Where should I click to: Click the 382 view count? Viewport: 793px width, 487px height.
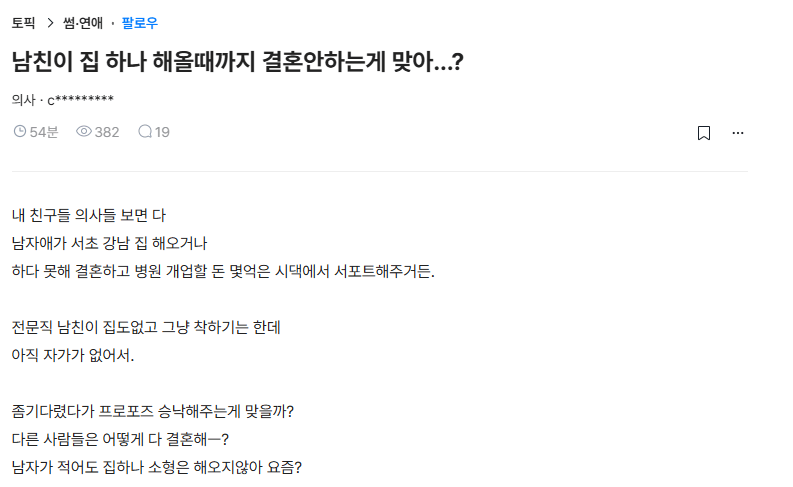[x=106, y=131]
